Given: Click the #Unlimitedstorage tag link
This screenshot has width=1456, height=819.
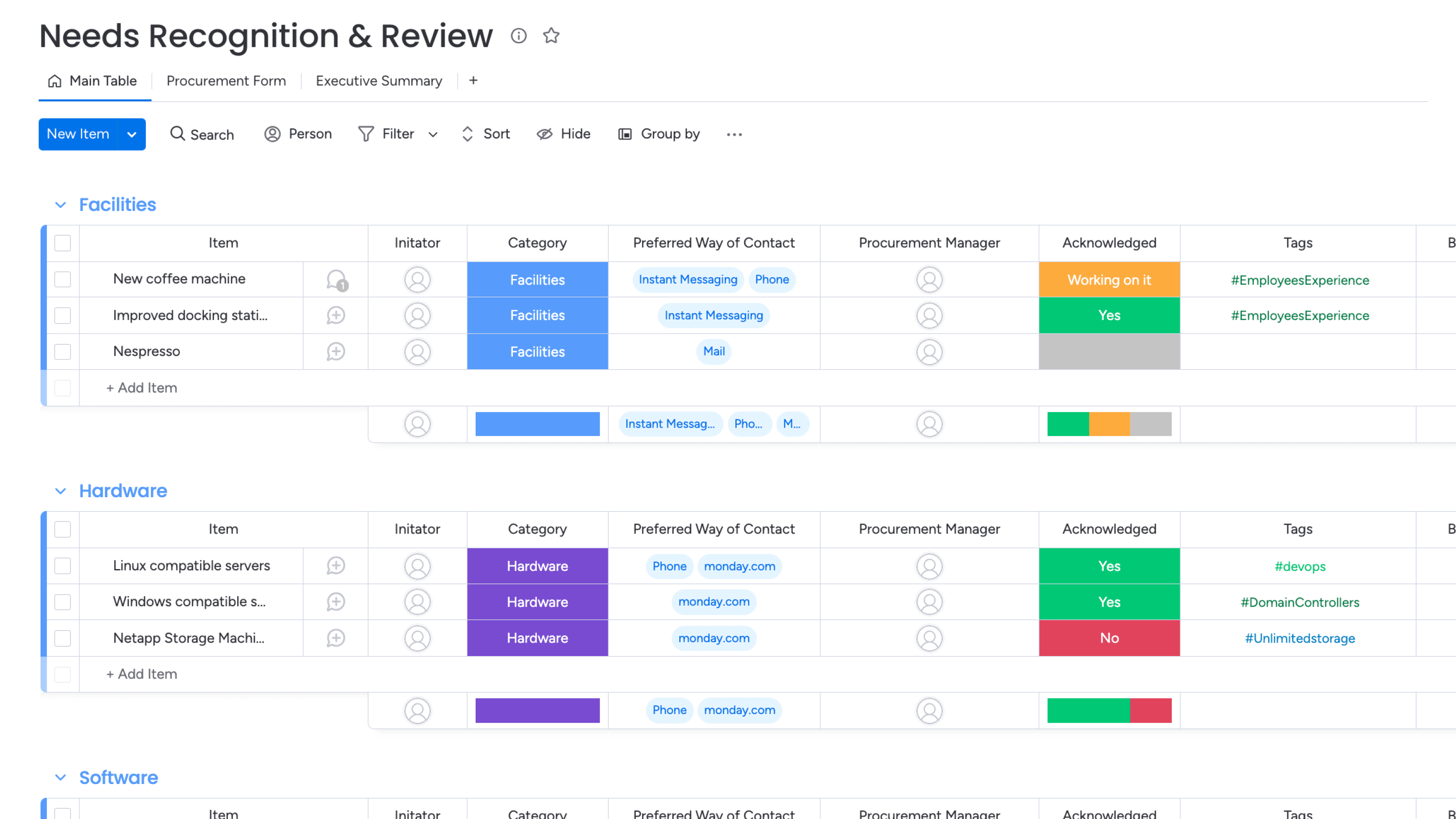Looking at the screenshot, I should coord(1299,638).
